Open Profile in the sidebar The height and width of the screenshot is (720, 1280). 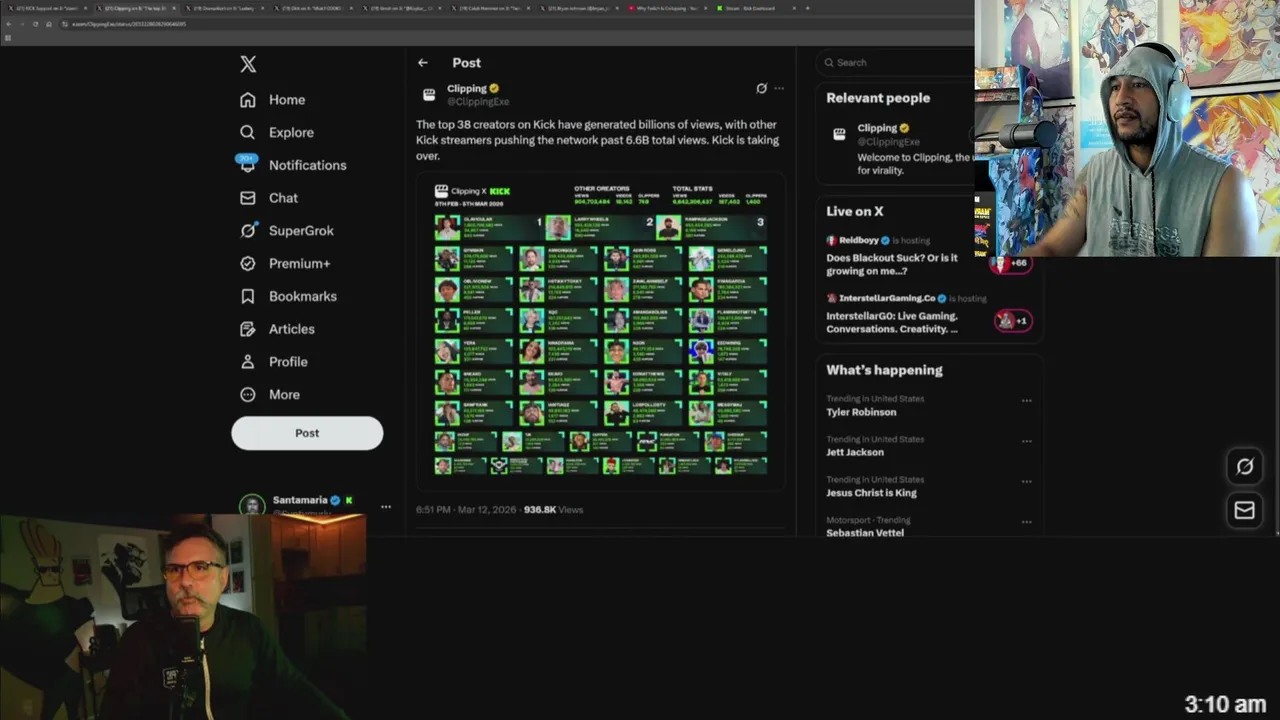coord(274,362)
